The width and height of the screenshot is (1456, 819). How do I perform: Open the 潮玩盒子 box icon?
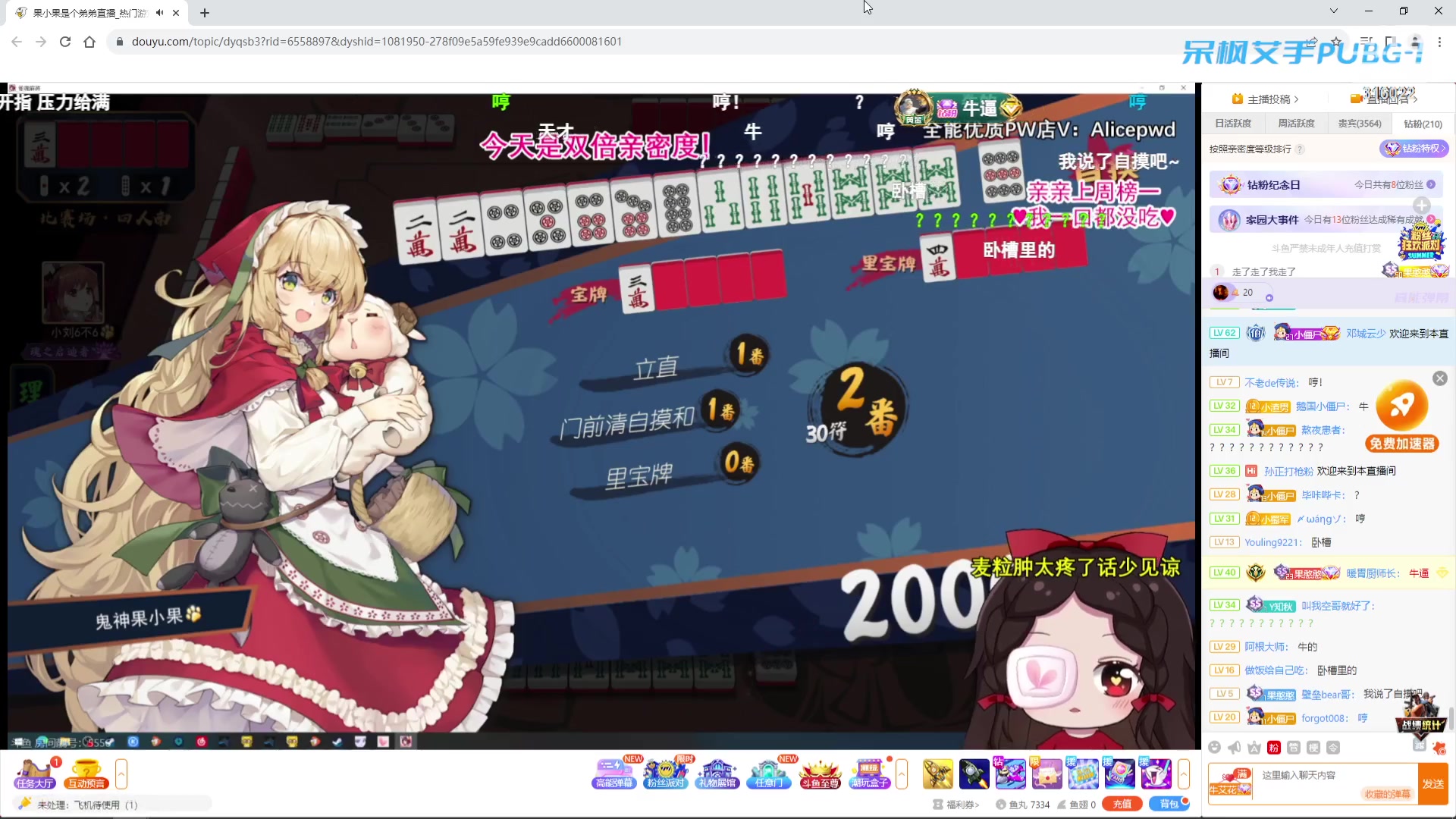pyautogui.click(x=870, y=773)
